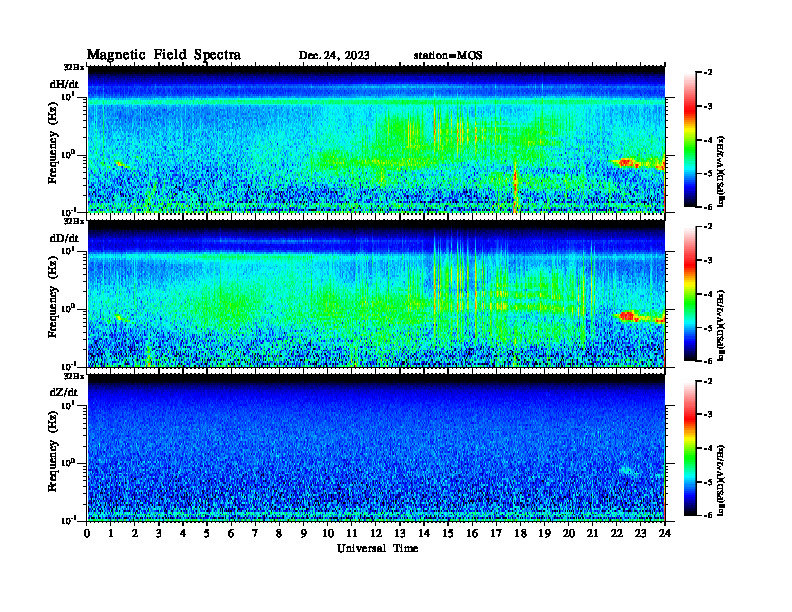The height and width of the screenshot is (612, 792).
Task: Click the hour "0" tick label
Action: pos(87,534)
